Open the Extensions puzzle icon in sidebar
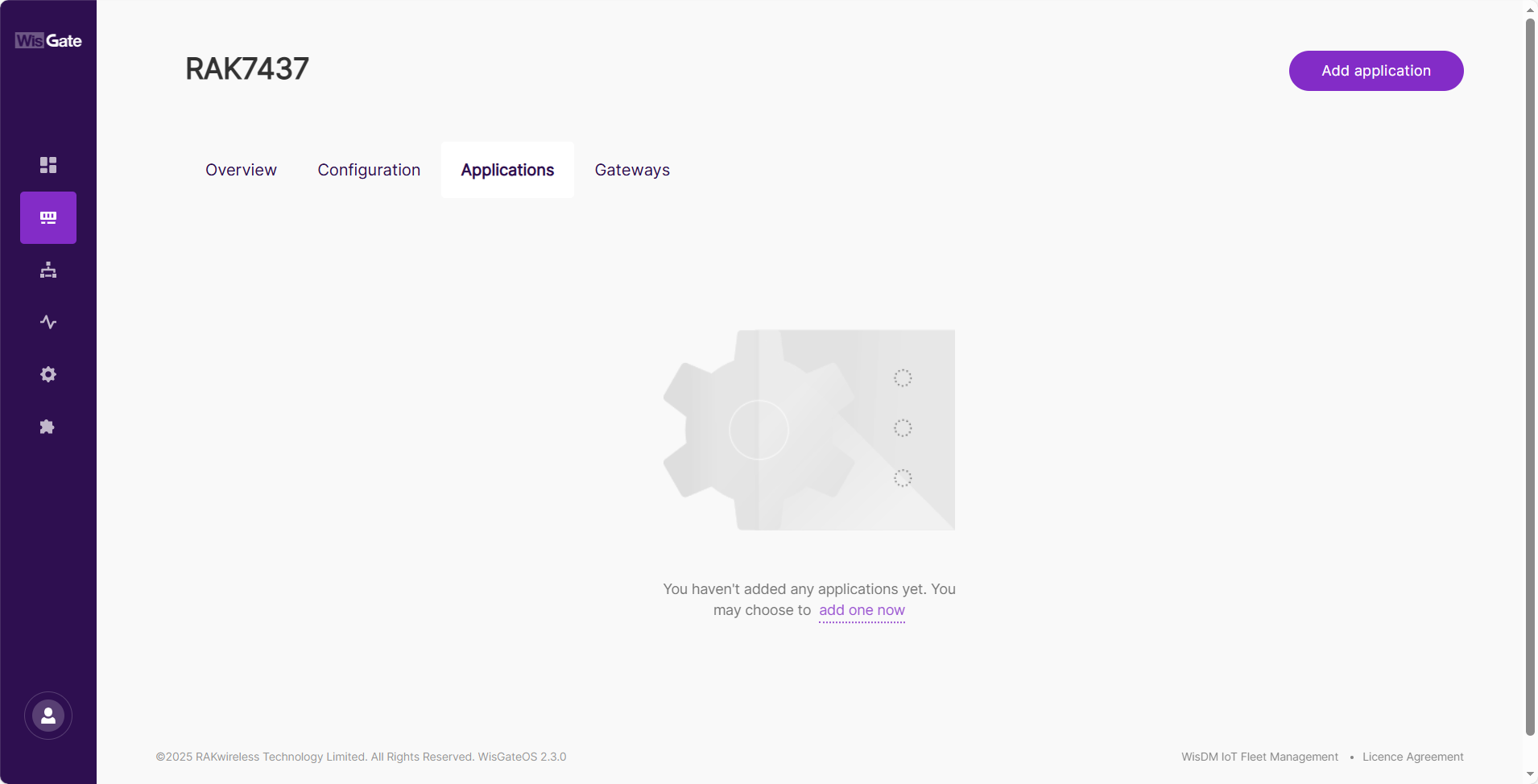 [48, 426]
